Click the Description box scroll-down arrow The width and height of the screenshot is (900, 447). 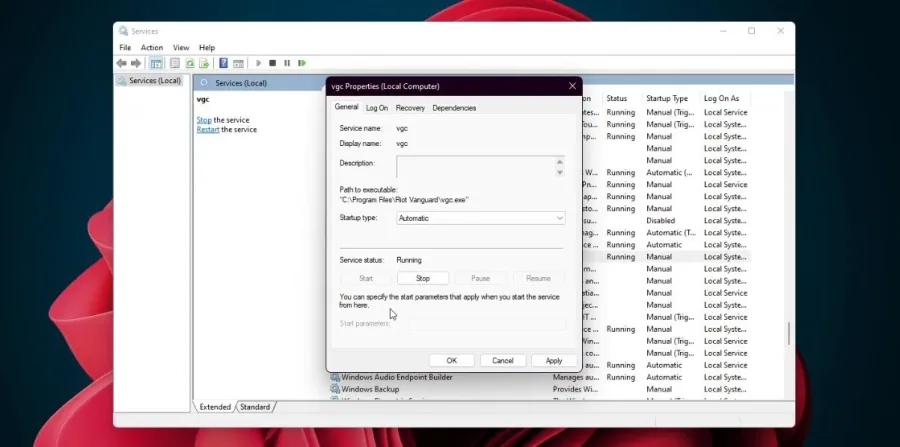coord(560,172)
